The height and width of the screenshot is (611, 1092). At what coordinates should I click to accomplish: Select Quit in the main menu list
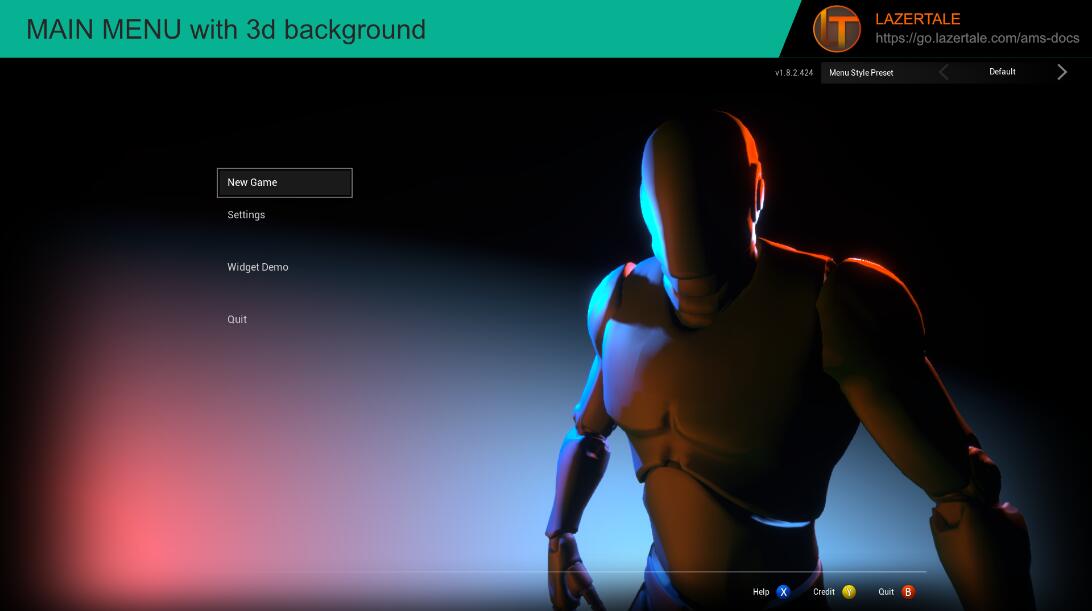pos(237,320)
